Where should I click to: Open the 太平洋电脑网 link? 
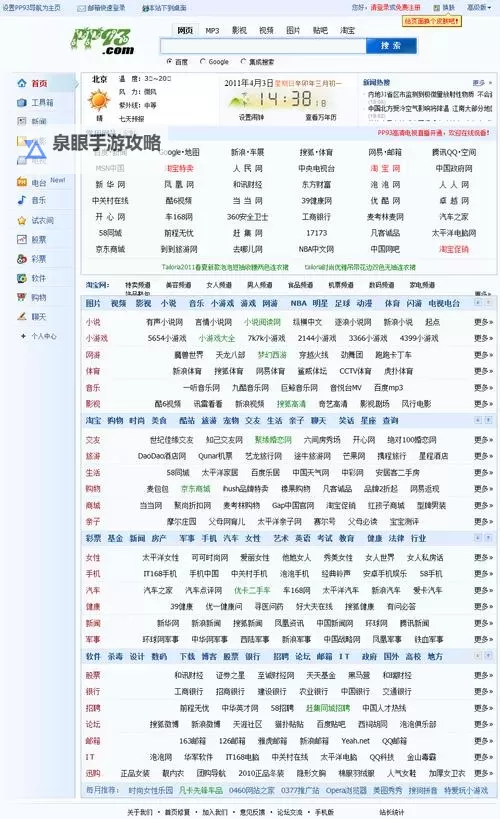(x=454, y=232)
